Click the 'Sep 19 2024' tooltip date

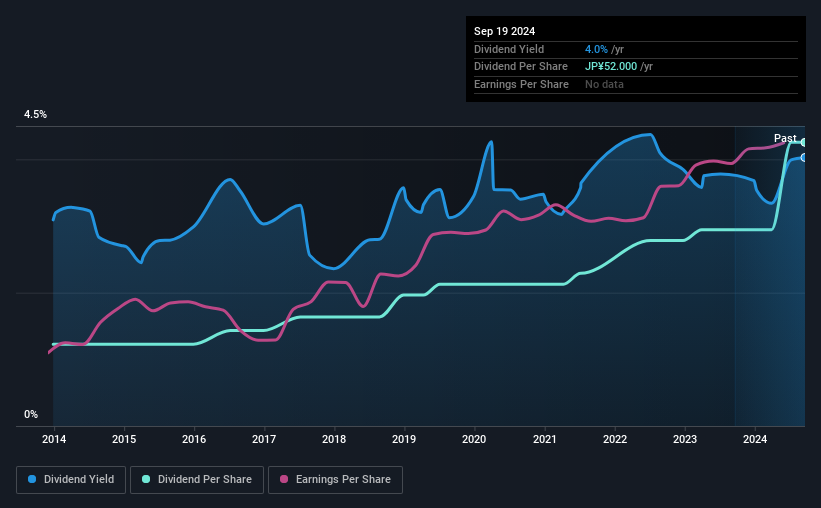[504, 31]
